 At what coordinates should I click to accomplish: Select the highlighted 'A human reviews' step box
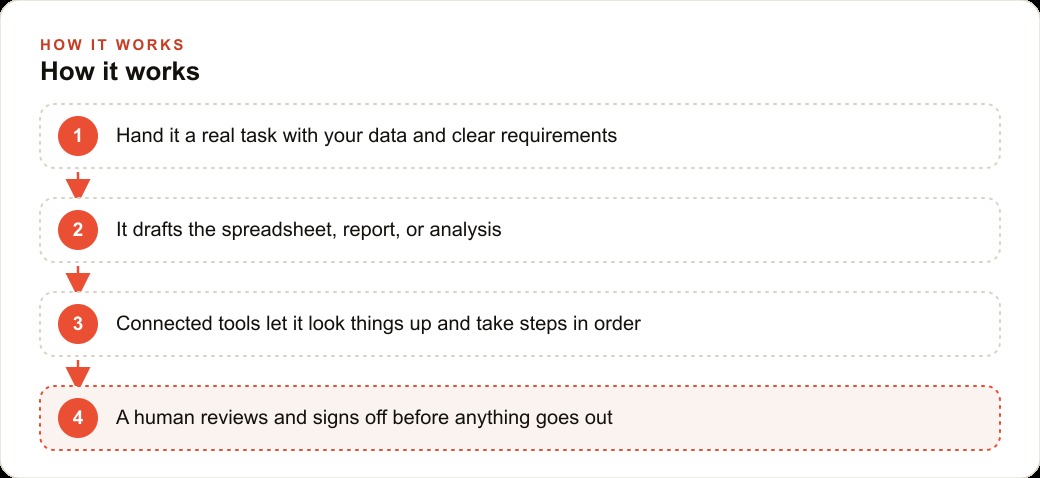pyautogui.click(x=520, y=418)
